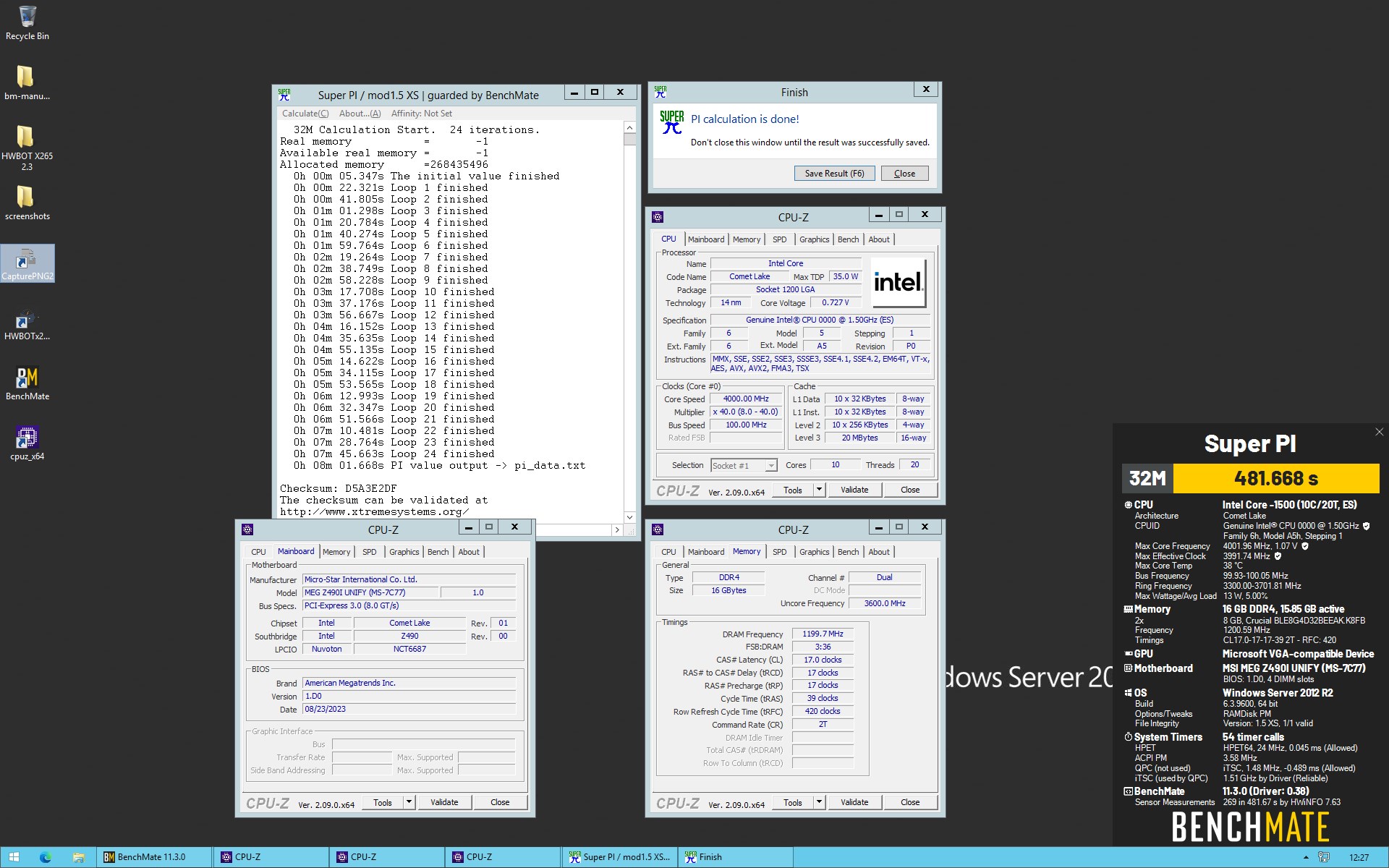Click BIOS Date 08/23/2023 field
This screenshot has height=868, width=1389.
tap(409, 709)
